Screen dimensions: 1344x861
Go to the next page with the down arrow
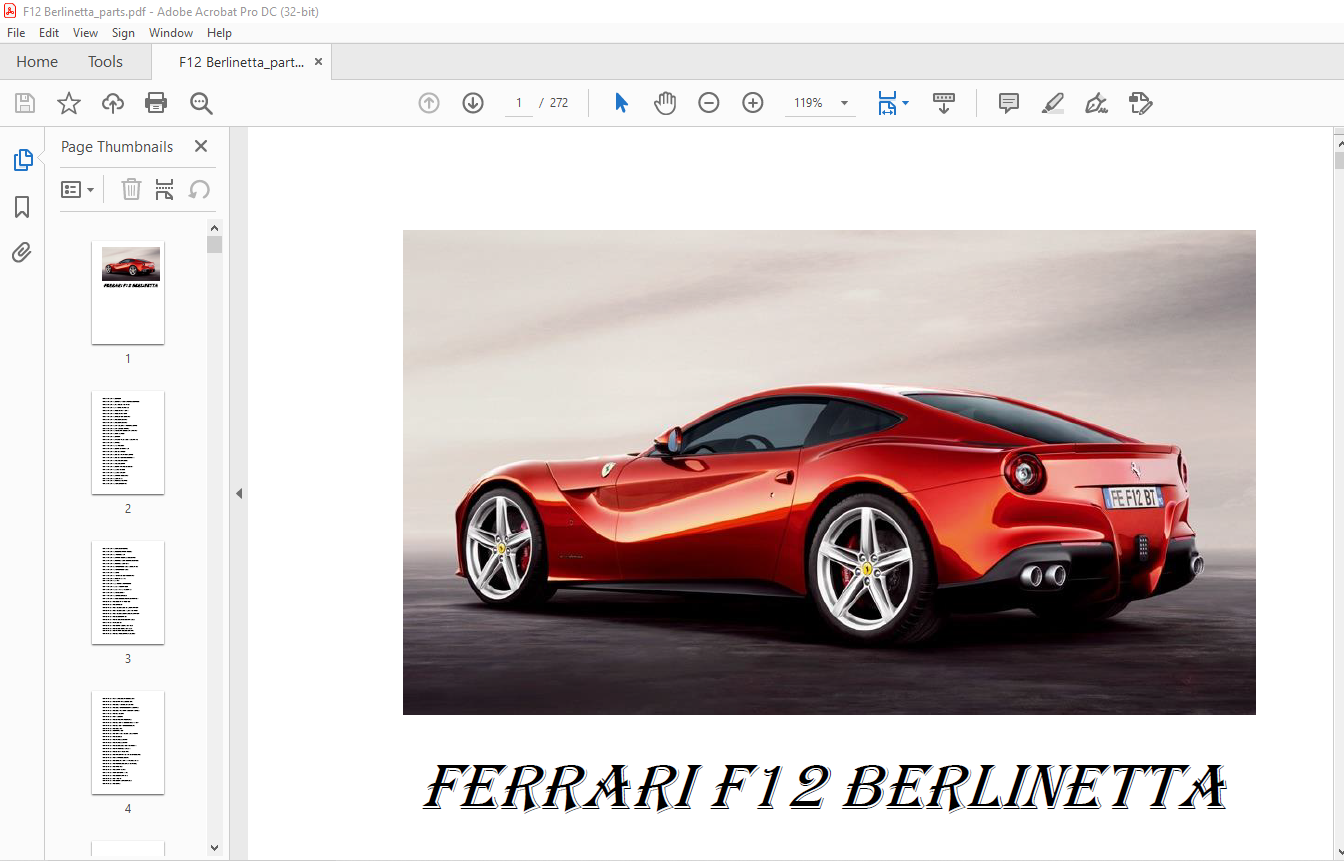coord(473,103)
